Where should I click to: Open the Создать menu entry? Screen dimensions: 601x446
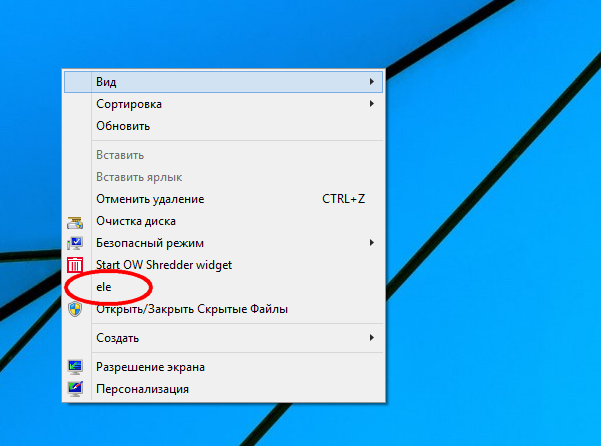coord(223,338)
